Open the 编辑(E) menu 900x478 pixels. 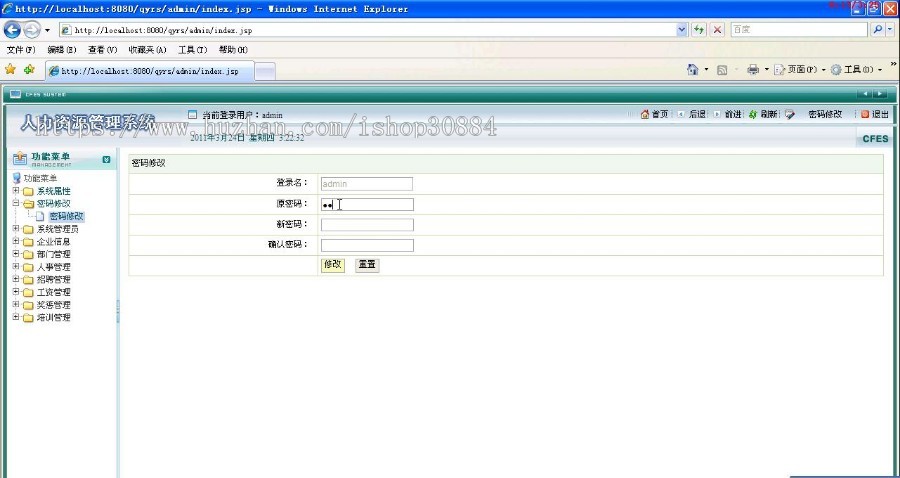tap(61, 50)
